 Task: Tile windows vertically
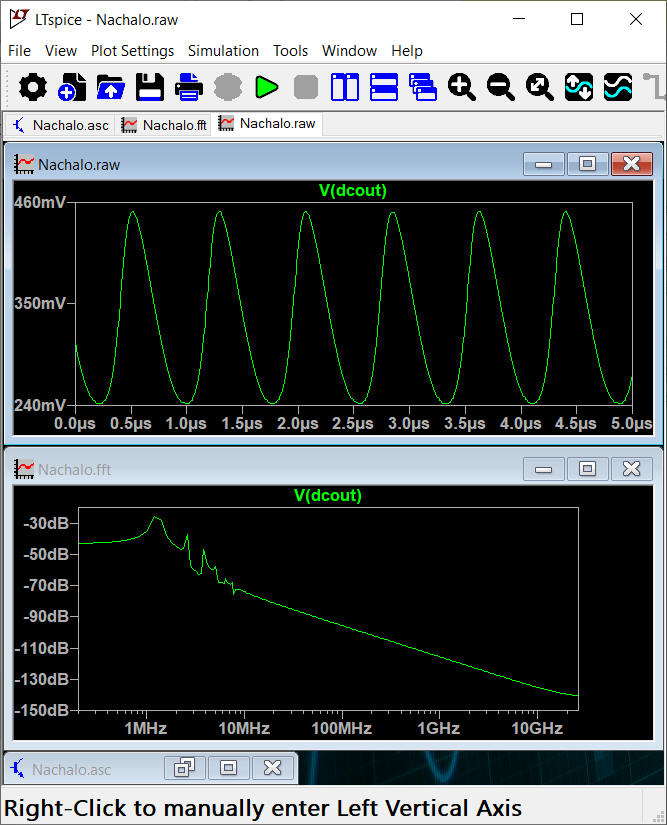pyautogui.click(x=345, y=87)
